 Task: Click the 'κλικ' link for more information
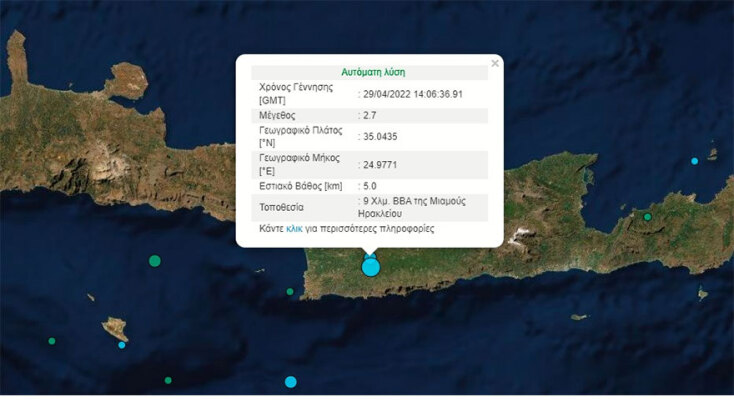(x=294, y=229)
